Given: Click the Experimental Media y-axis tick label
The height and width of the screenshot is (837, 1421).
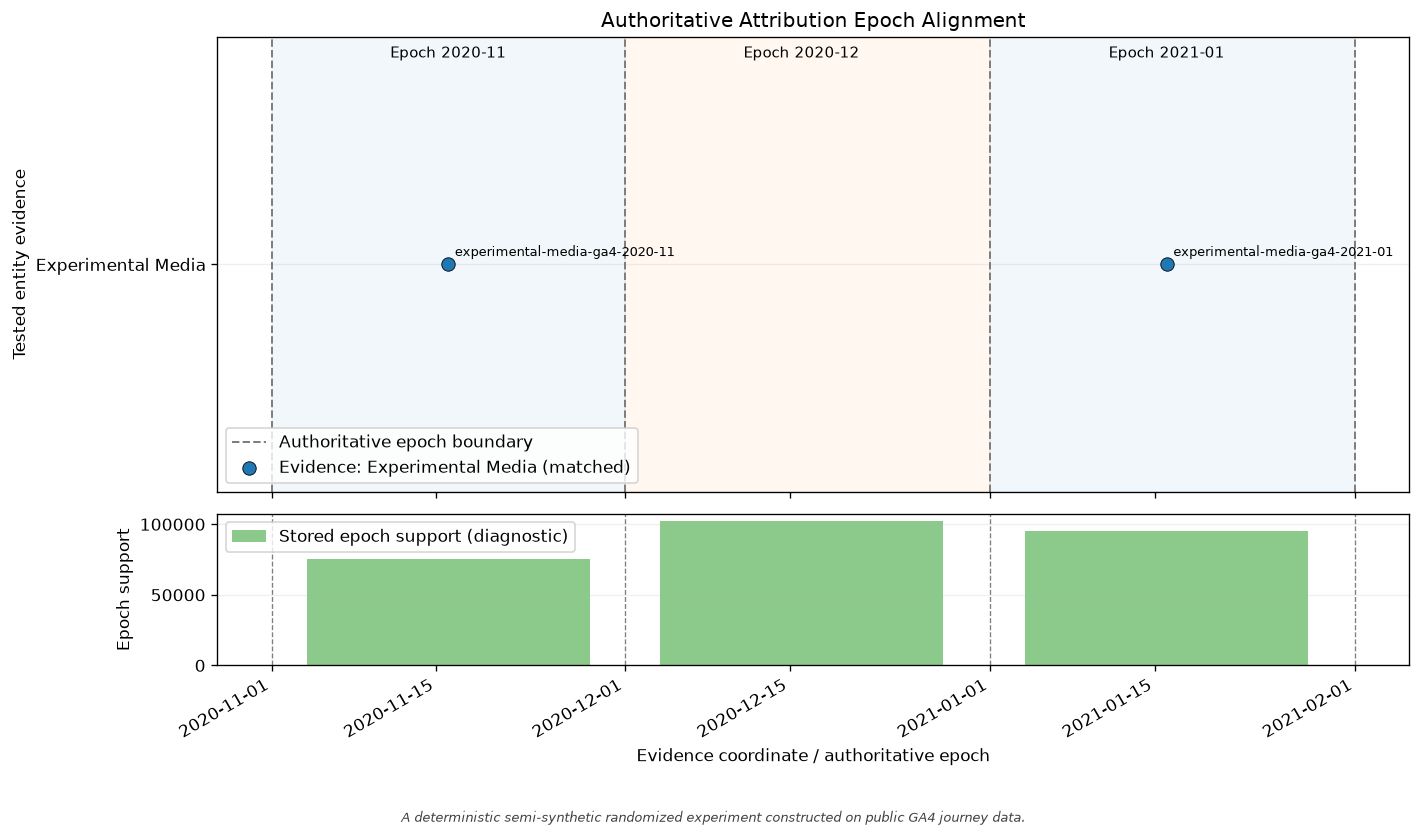Looking at the screenshot, I should [121, 265].
